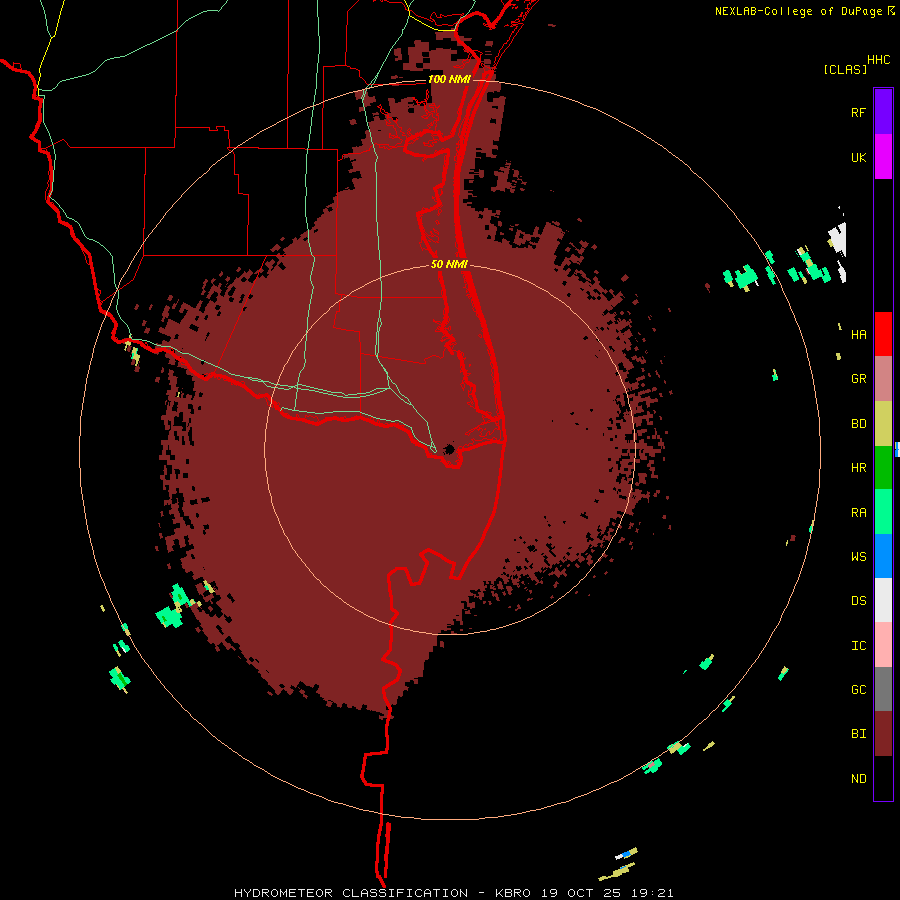Click the BD legend label
The height and width of the screenshot is (900, 900).
point(858,424)
